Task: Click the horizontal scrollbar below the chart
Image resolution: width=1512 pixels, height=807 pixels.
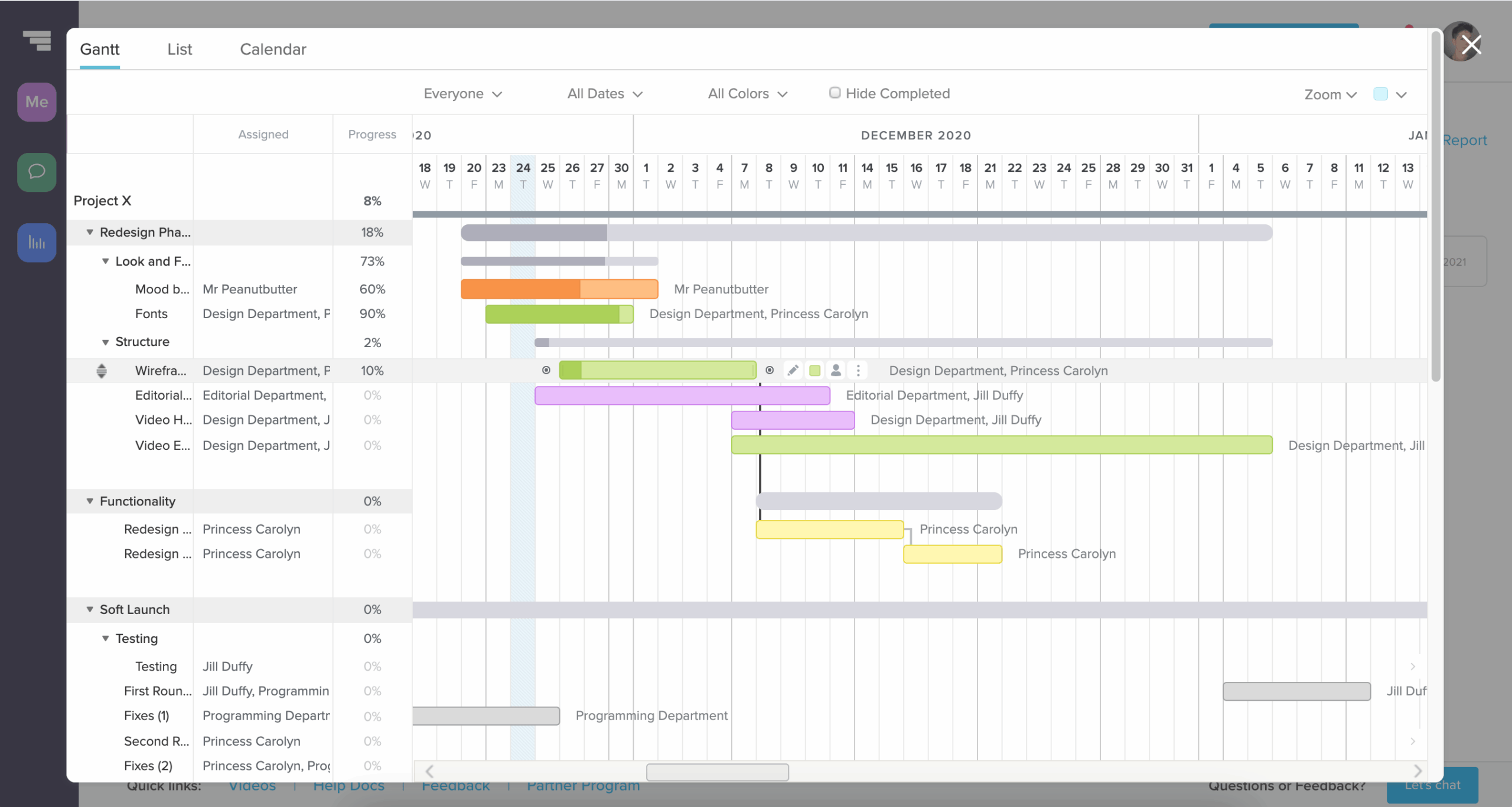Action: (717, 772)
